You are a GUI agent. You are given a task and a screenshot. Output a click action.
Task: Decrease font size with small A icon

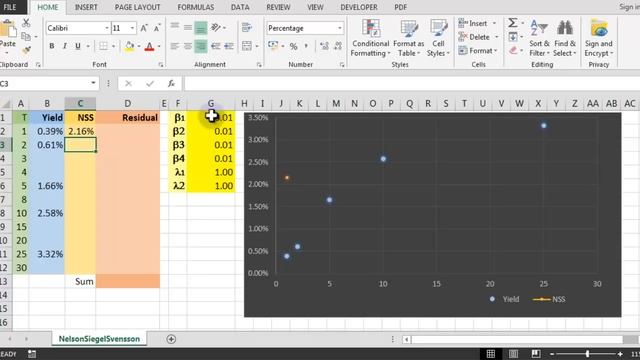point(157,28)
